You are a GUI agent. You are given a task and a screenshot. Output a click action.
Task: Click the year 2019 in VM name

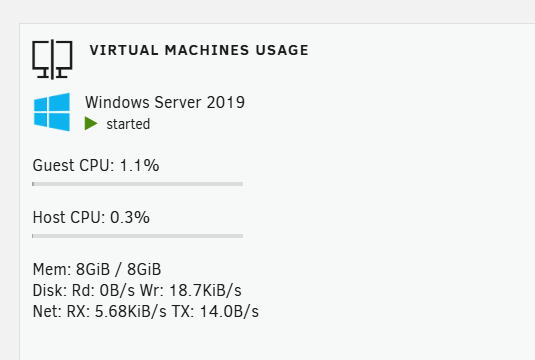[x=226, y=102]
